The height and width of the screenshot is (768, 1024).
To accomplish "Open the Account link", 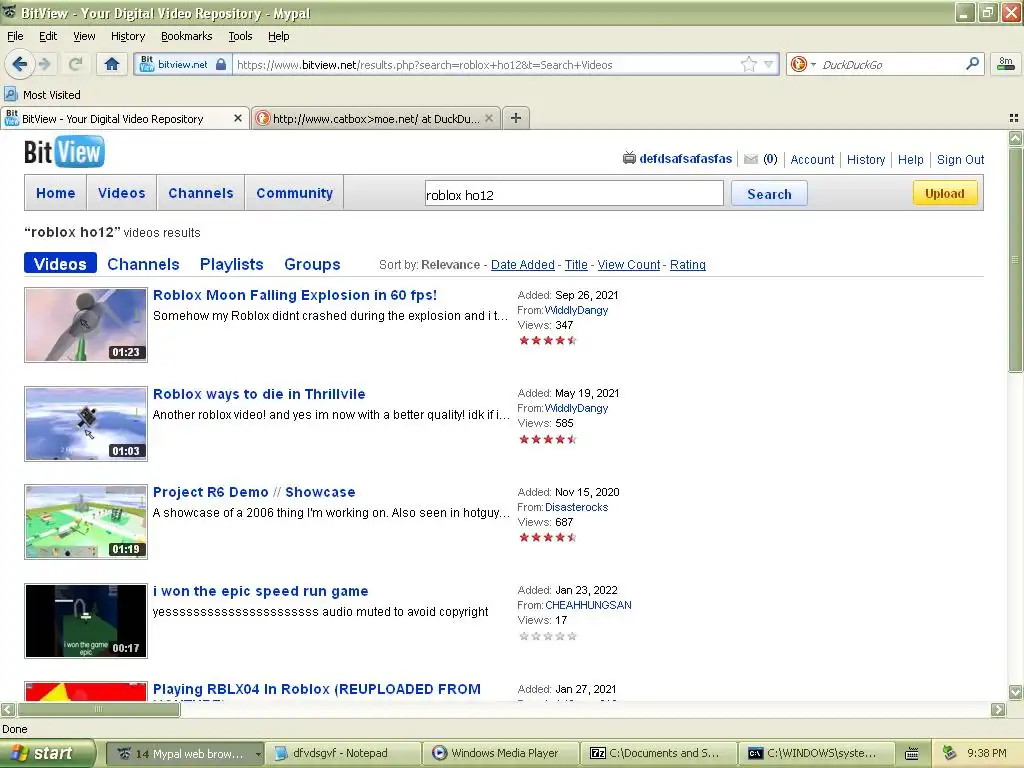I will click(x=812, y=159).
